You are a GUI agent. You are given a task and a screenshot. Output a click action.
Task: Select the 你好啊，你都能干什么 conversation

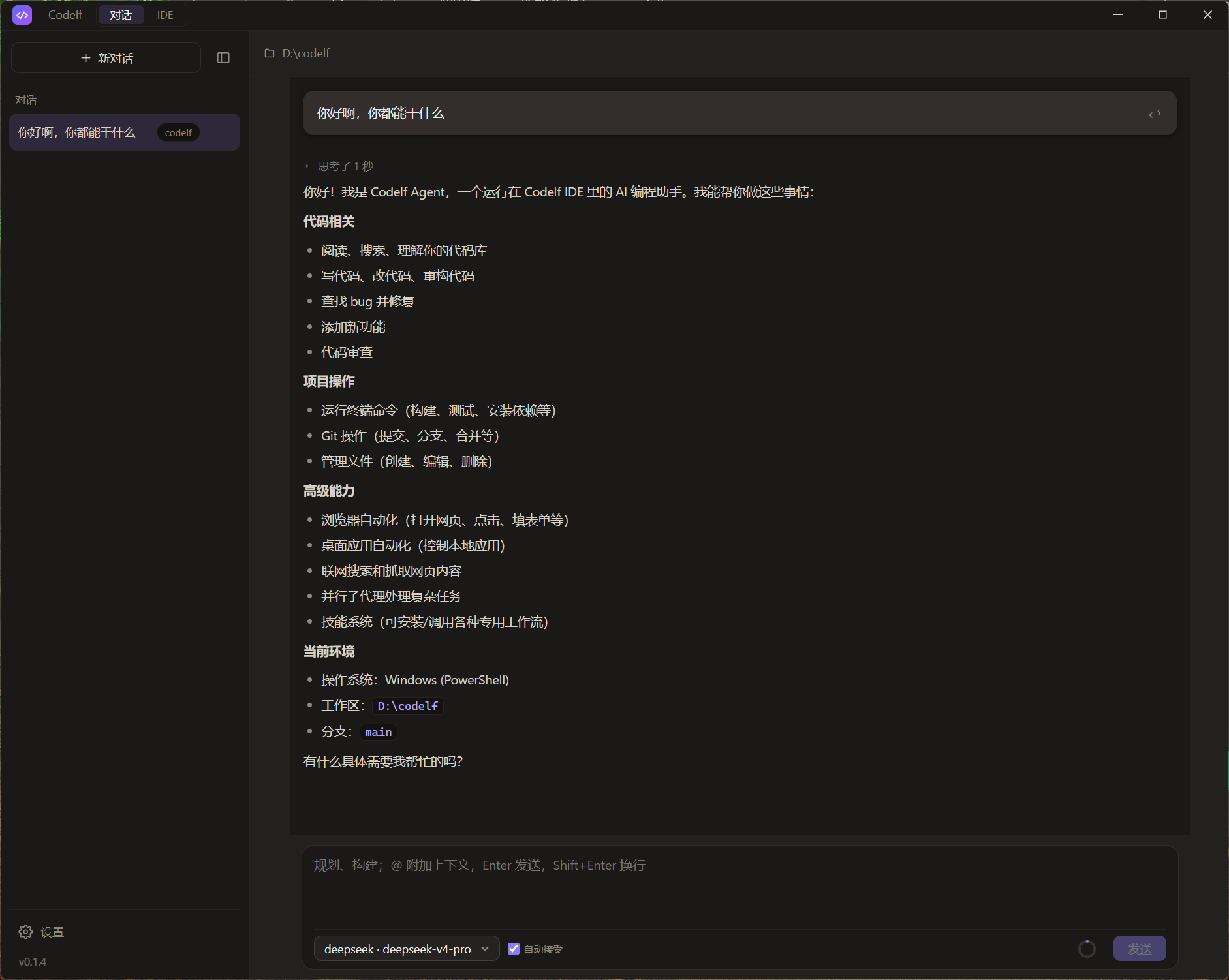pos(125,132)
